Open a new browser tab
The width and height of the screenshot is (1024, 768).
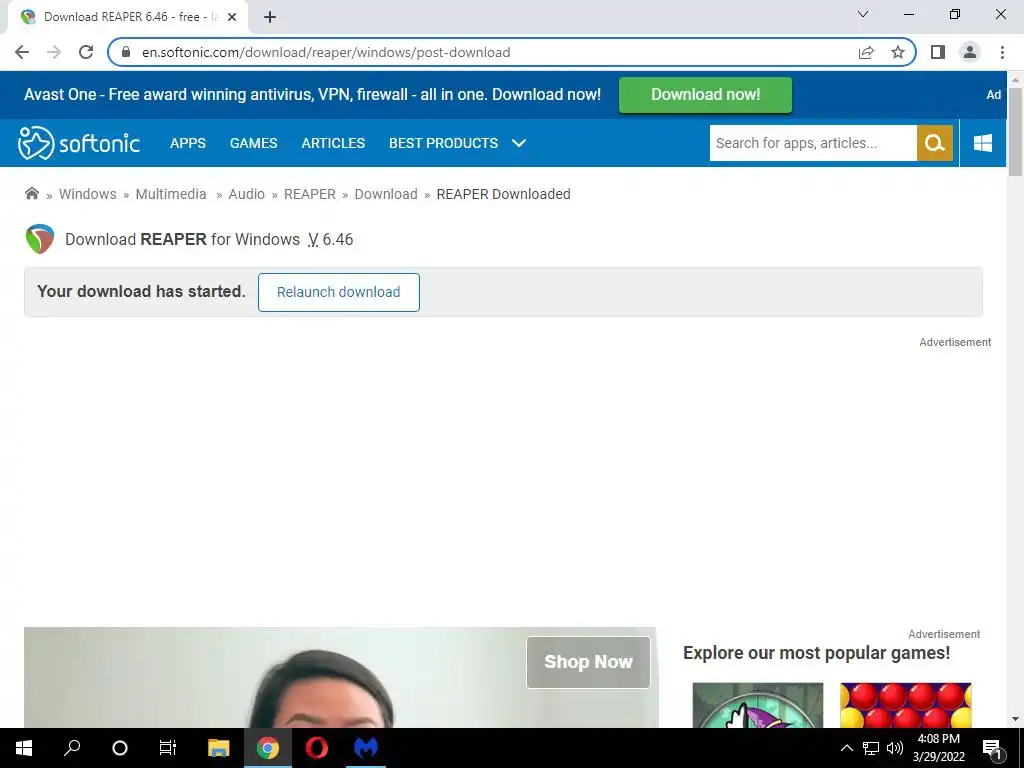[x=270, y=17]
